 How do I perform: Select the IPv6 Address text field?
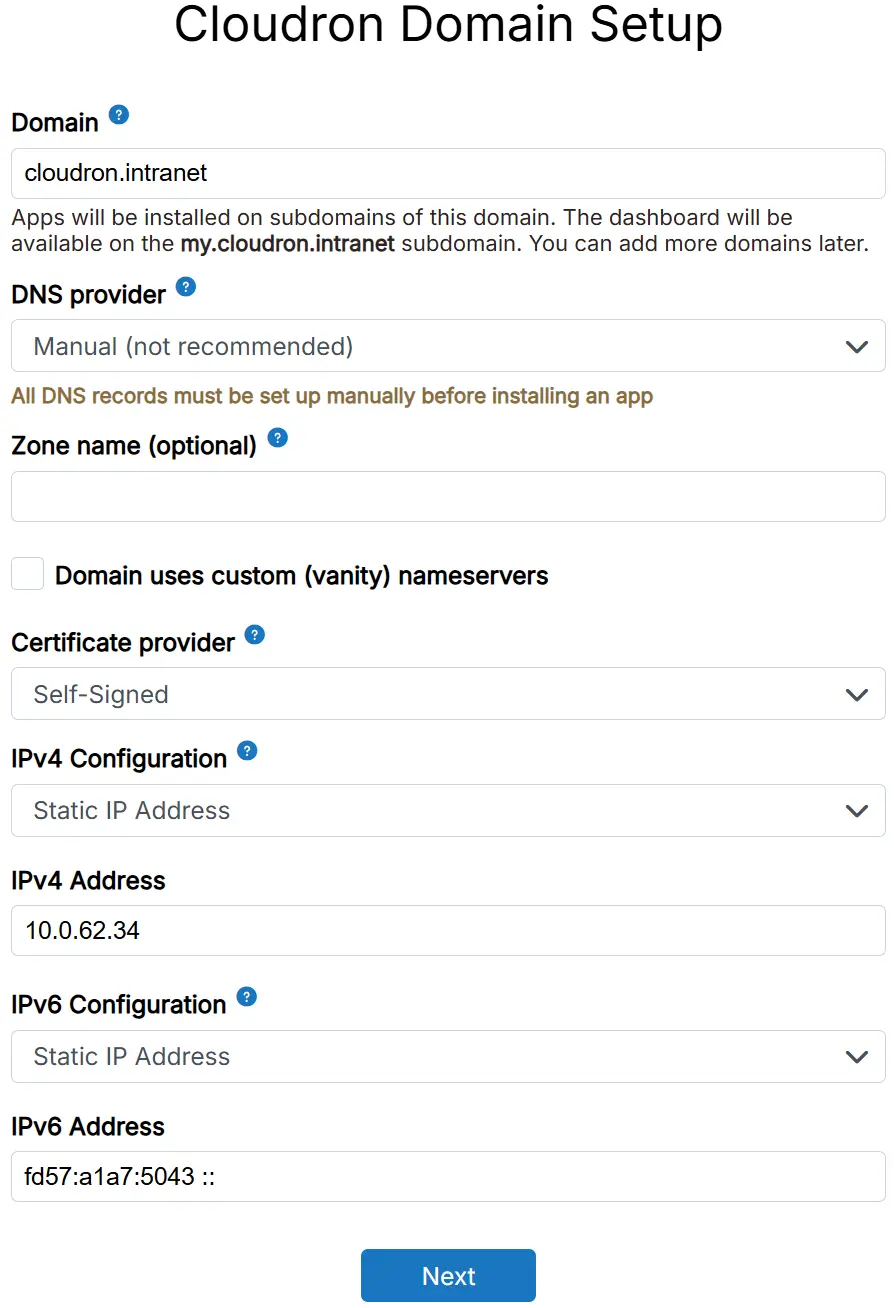tap(447, 1177)
